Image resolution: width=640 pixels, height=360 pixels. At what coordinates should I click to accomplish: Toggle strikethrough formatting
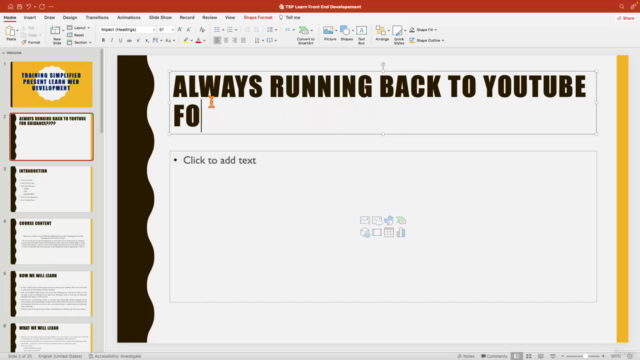click(129, 40)
